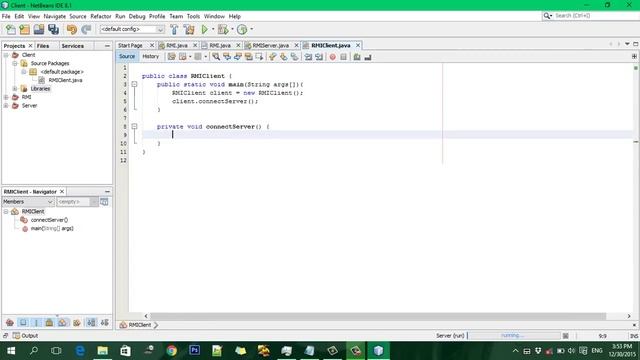Click the Open Project toolbar icon
The image size is (640, 360).
tap(39, 29)
